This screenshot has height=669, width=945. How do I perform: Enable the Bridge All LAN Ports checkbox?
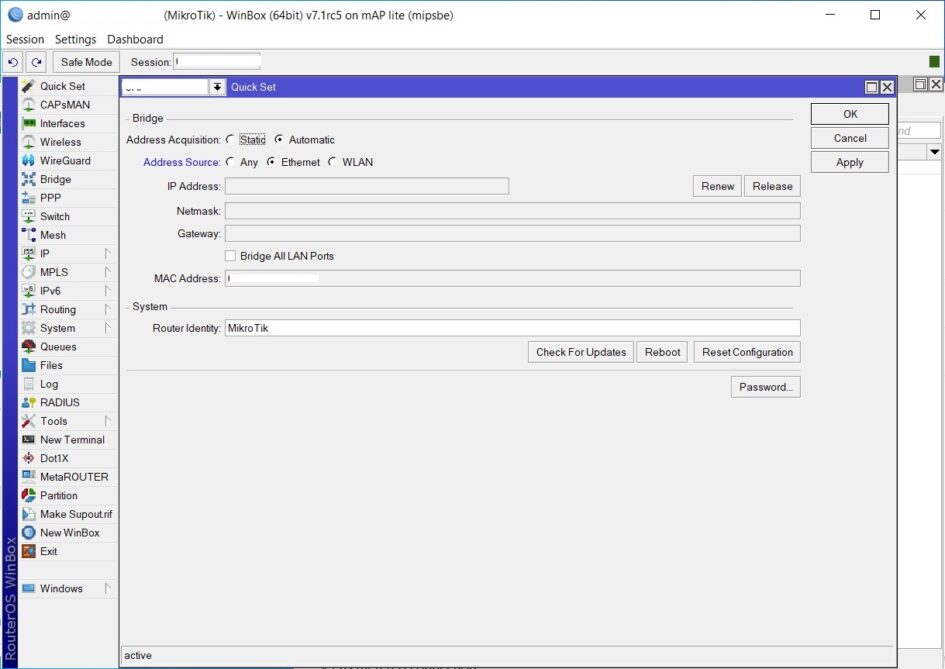pos(228,255)
